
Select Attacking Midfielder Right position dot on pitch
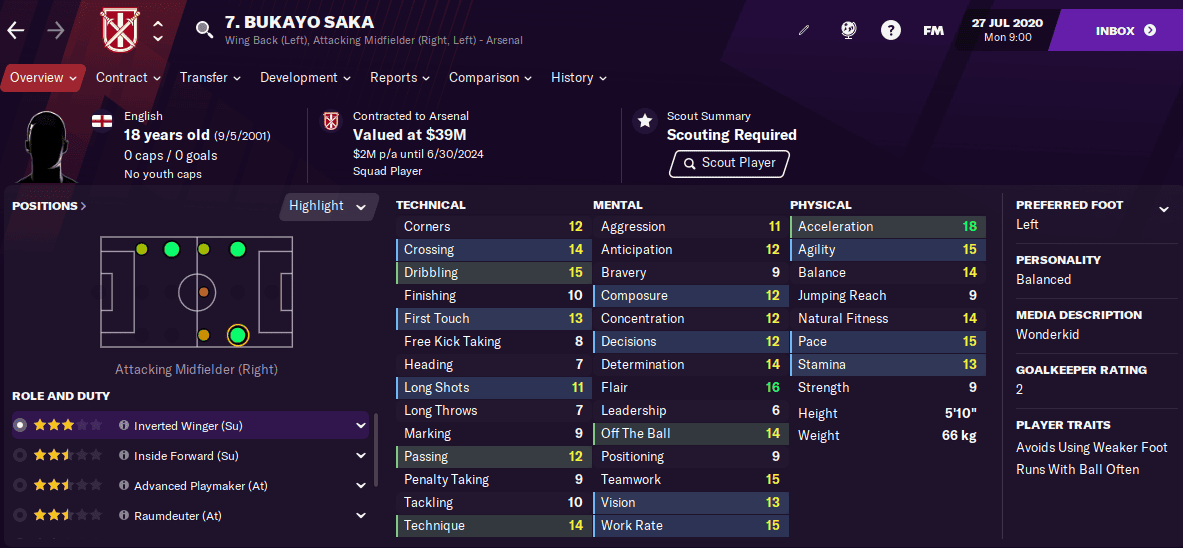tap(237, 335)
